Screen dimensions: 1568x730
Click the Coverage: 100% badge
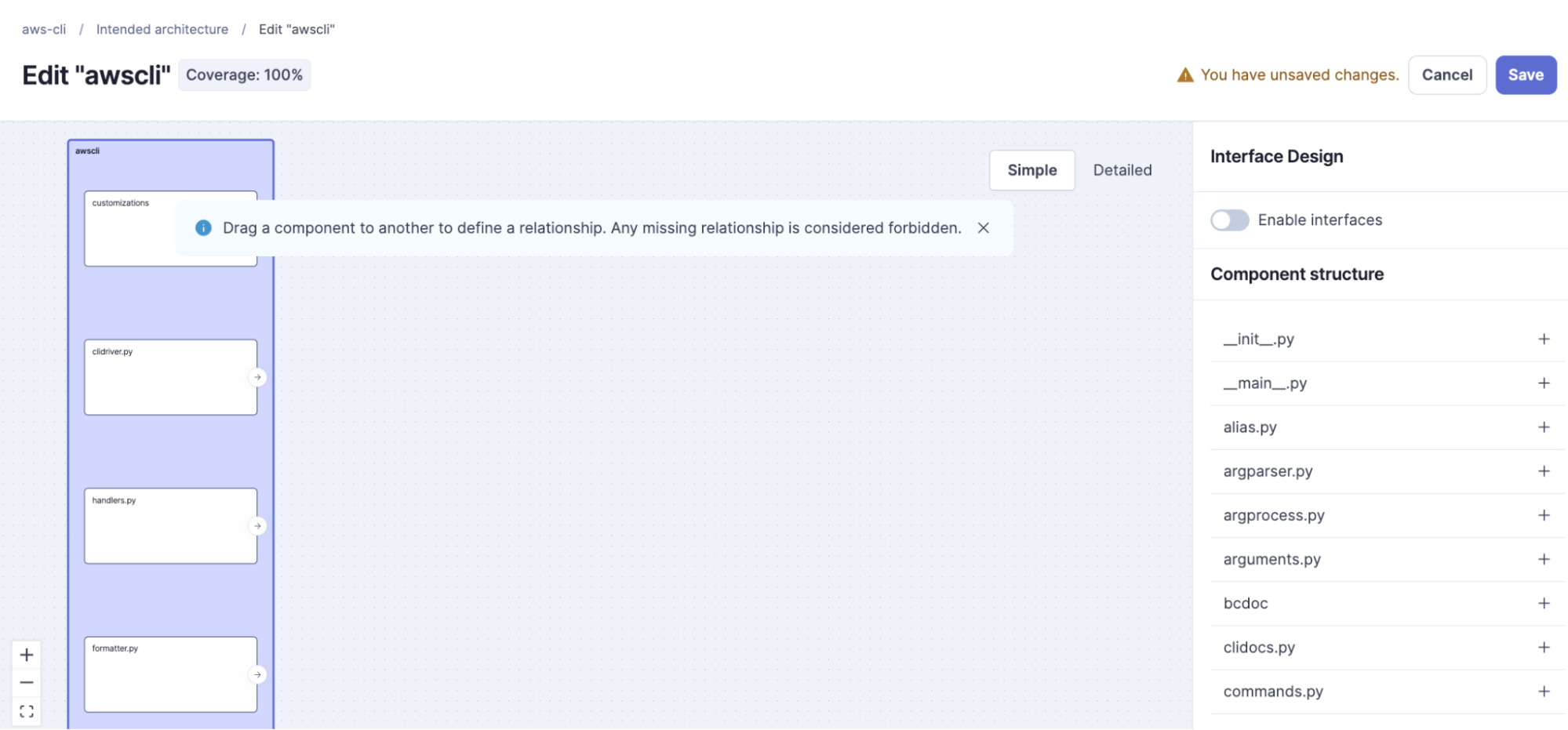click(244, 75)
